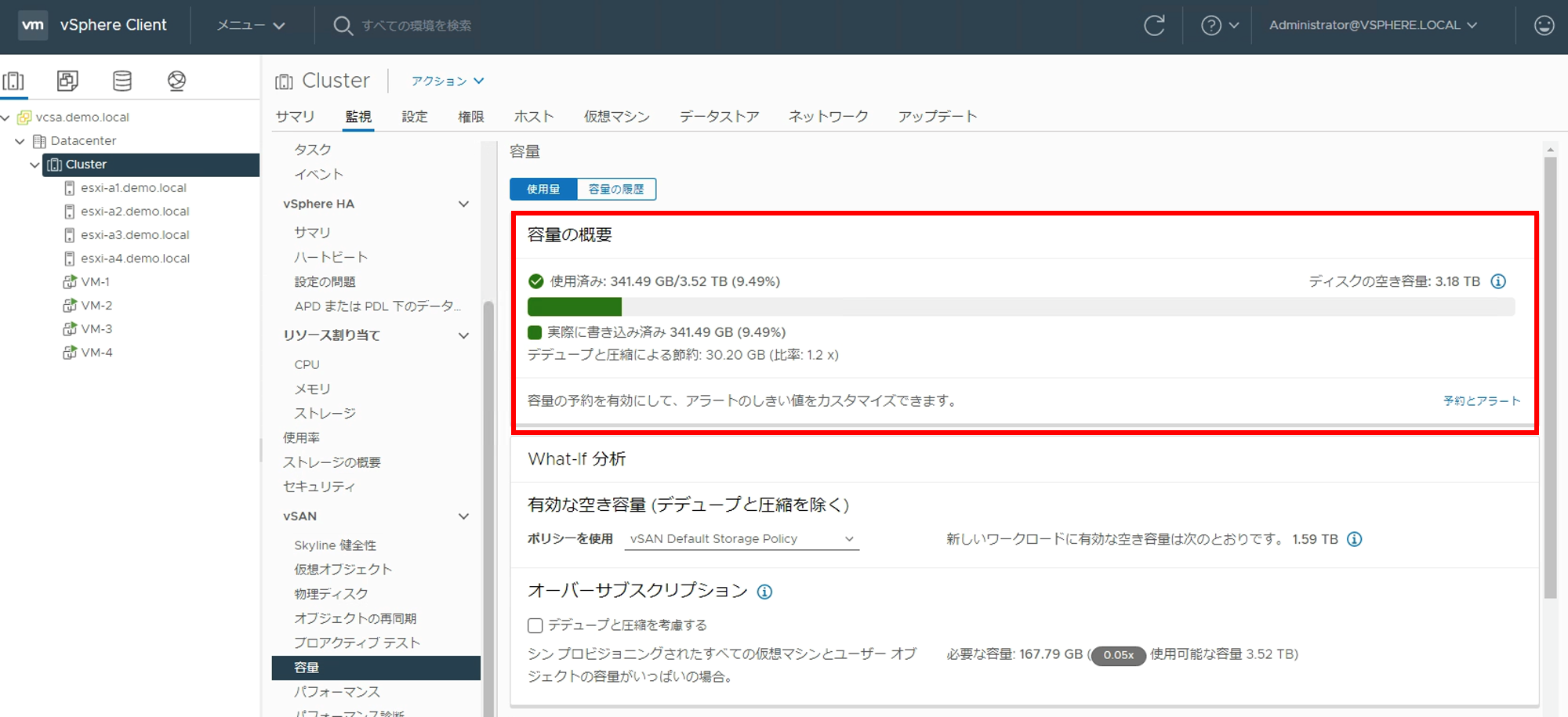Click host icon for esxi-a3.demo.local
1568x717 pixels.
coord(70,235)
